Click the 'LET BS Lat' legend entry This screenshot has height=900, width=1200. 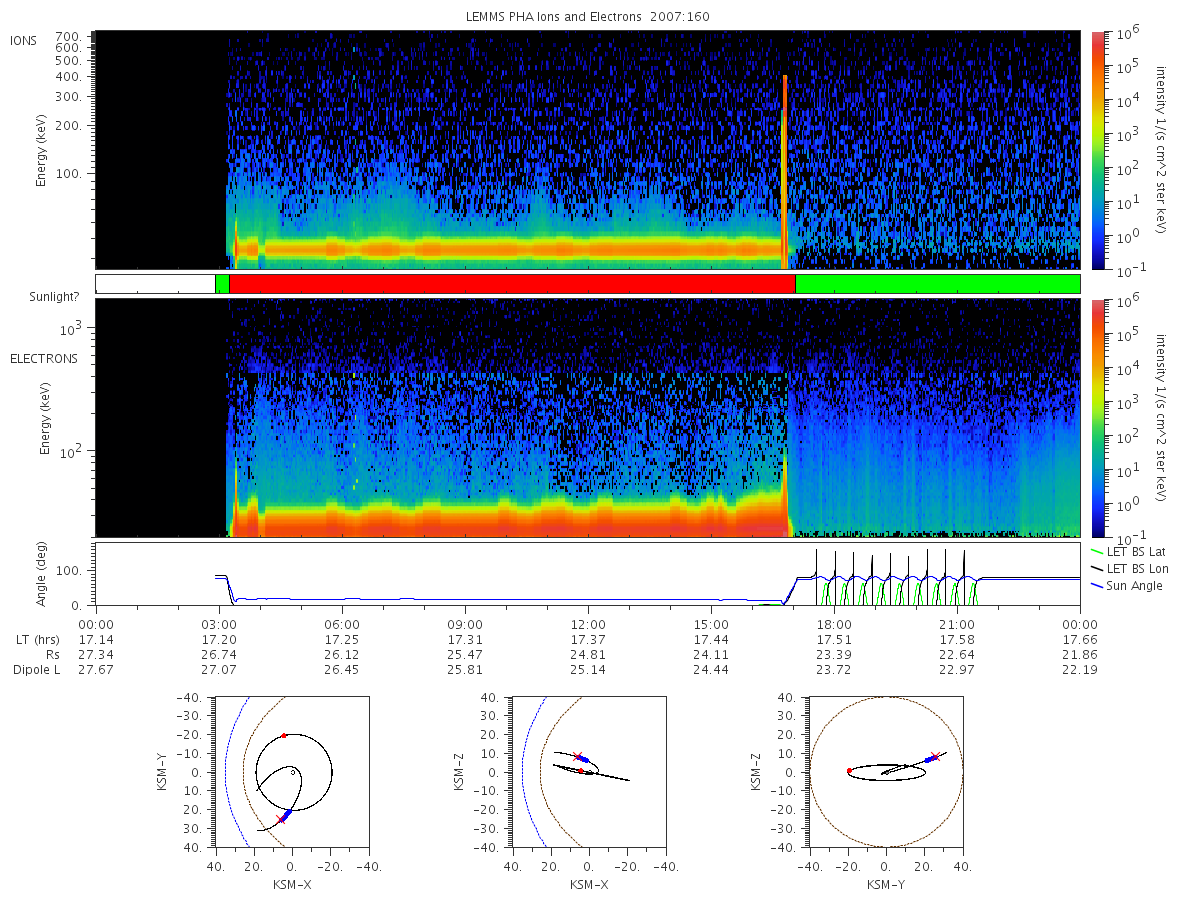point(1129,551)
